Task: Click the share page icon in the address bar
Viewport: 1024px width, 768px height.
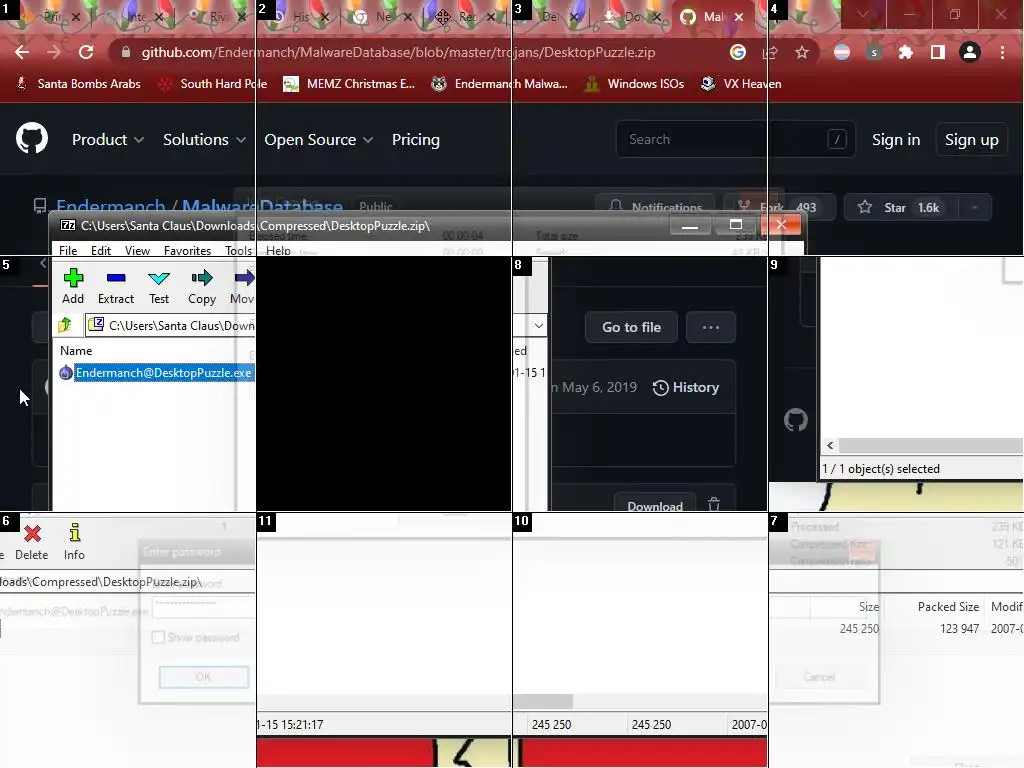Action: (770, 52)
